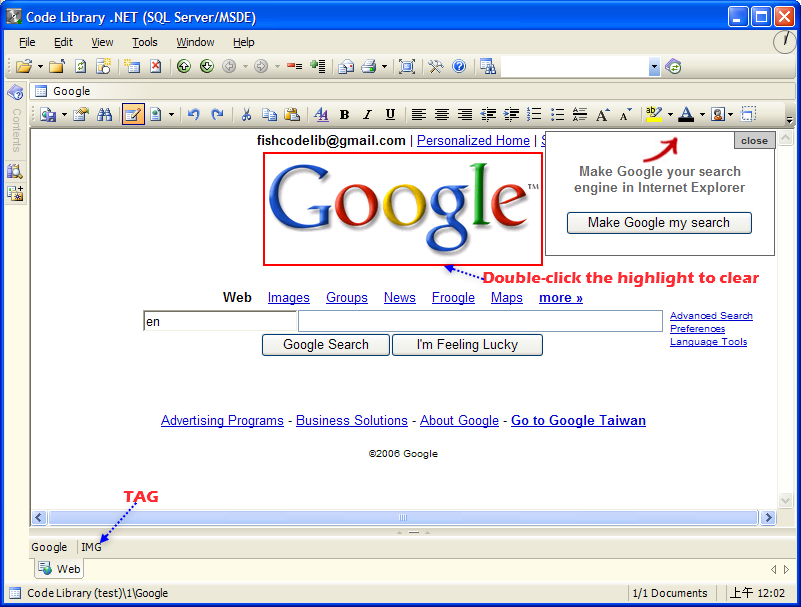
Task: Click the increase font size icon
Action: 602,114
